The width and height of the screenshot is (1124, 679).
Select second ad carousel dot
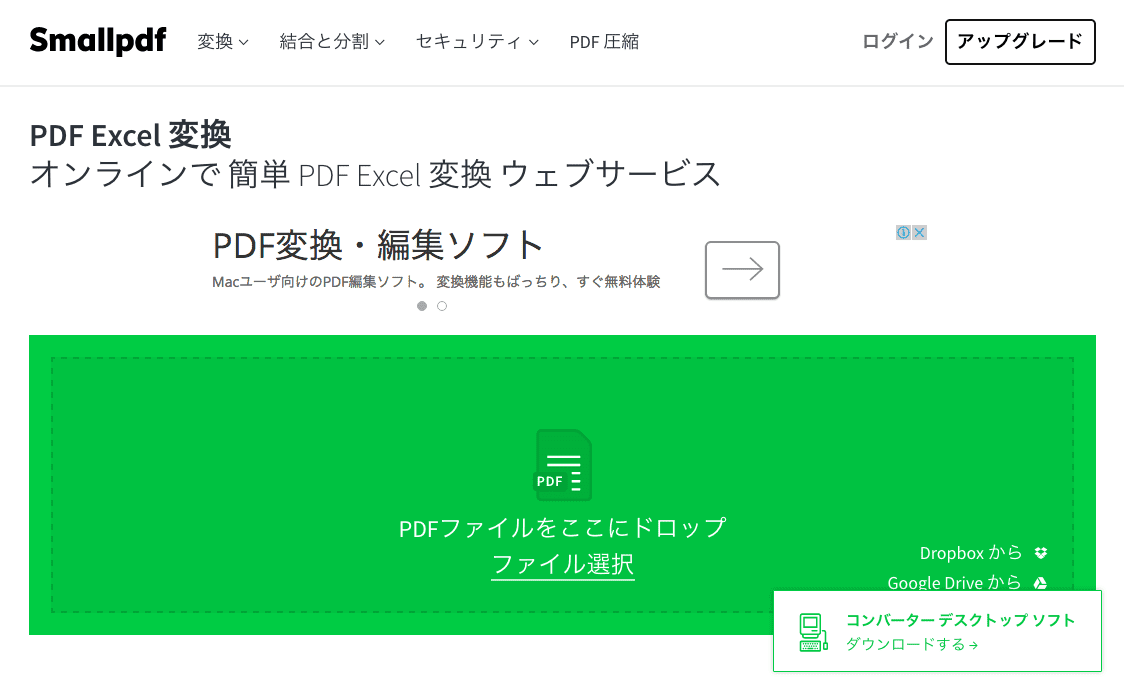tap(442, 306)
